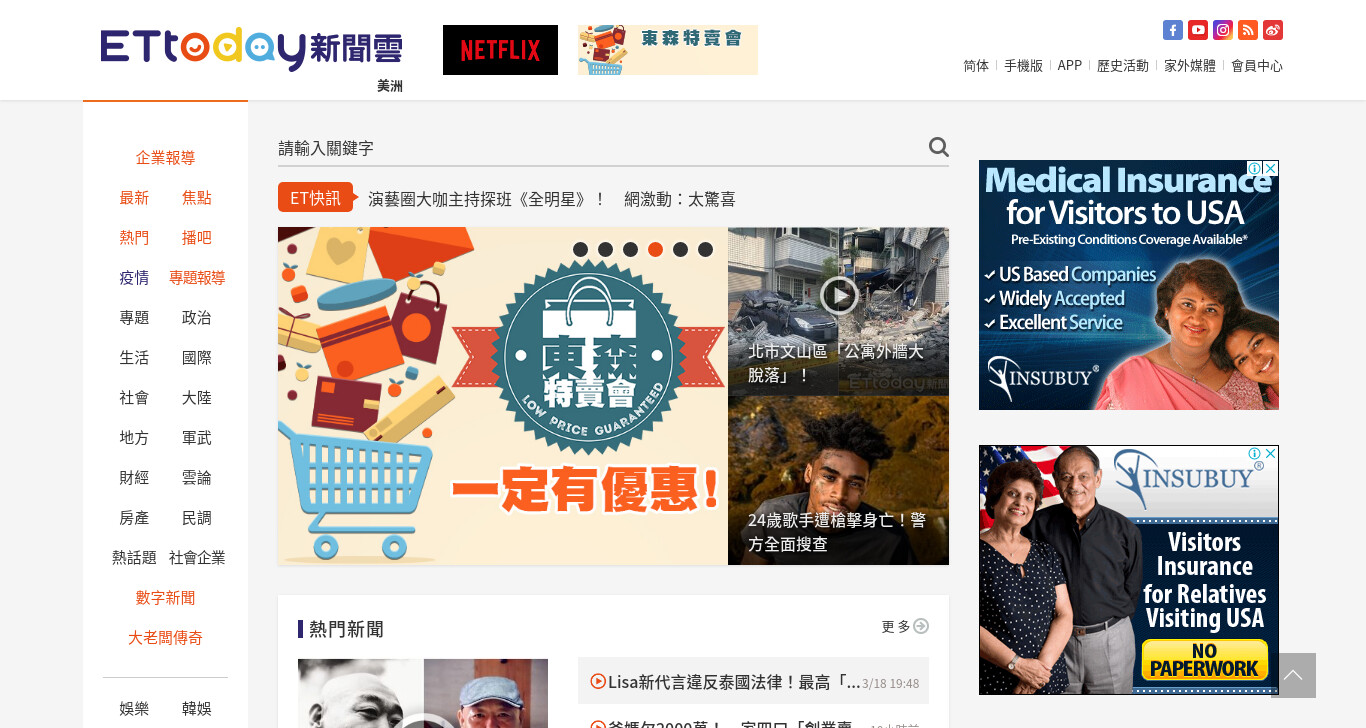Open 家外媒體 link
1366x728 pixels.
(1190, 65)
